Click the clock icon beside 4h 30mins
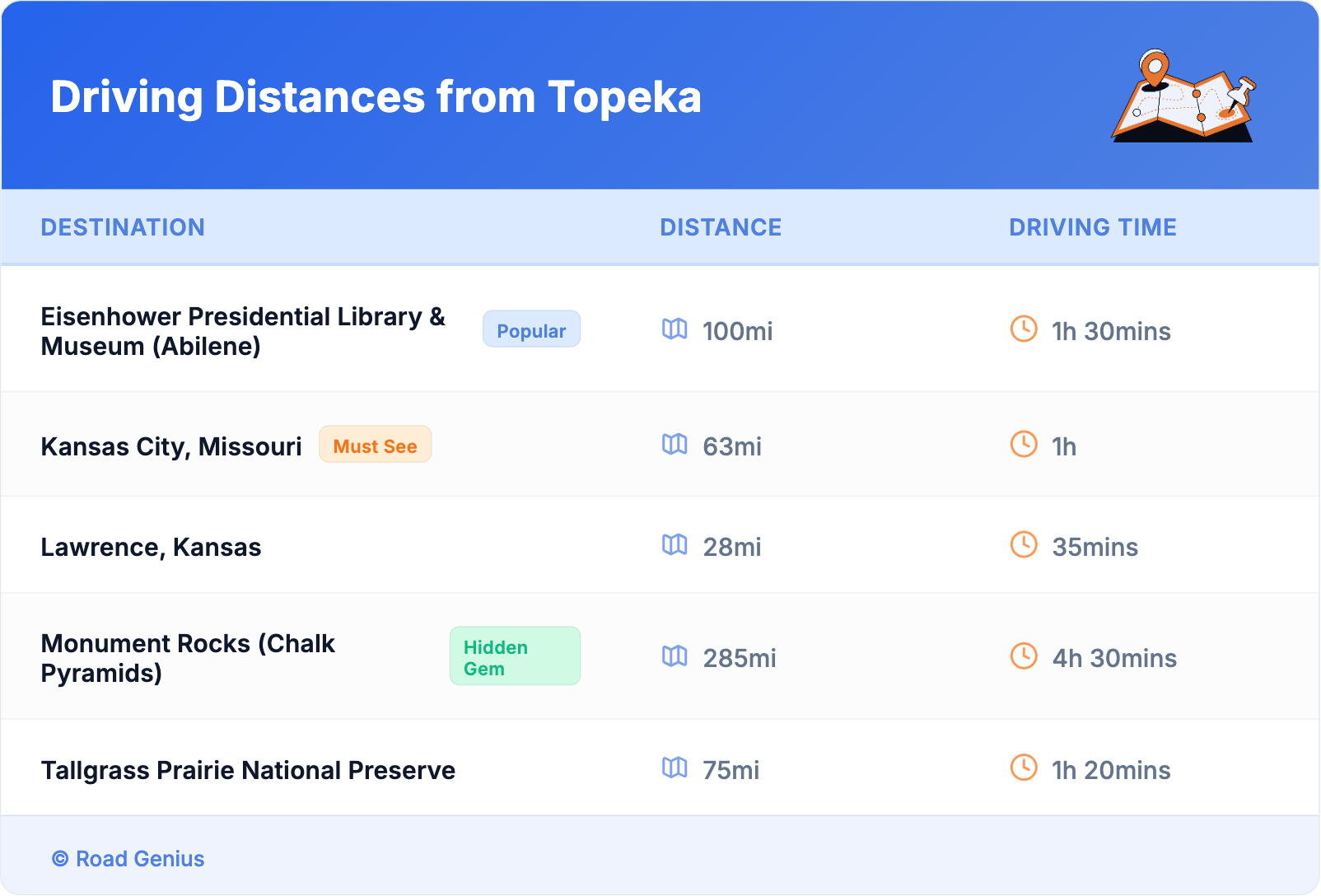This screenshot has width=1321, height=896. coord(1024,656)
